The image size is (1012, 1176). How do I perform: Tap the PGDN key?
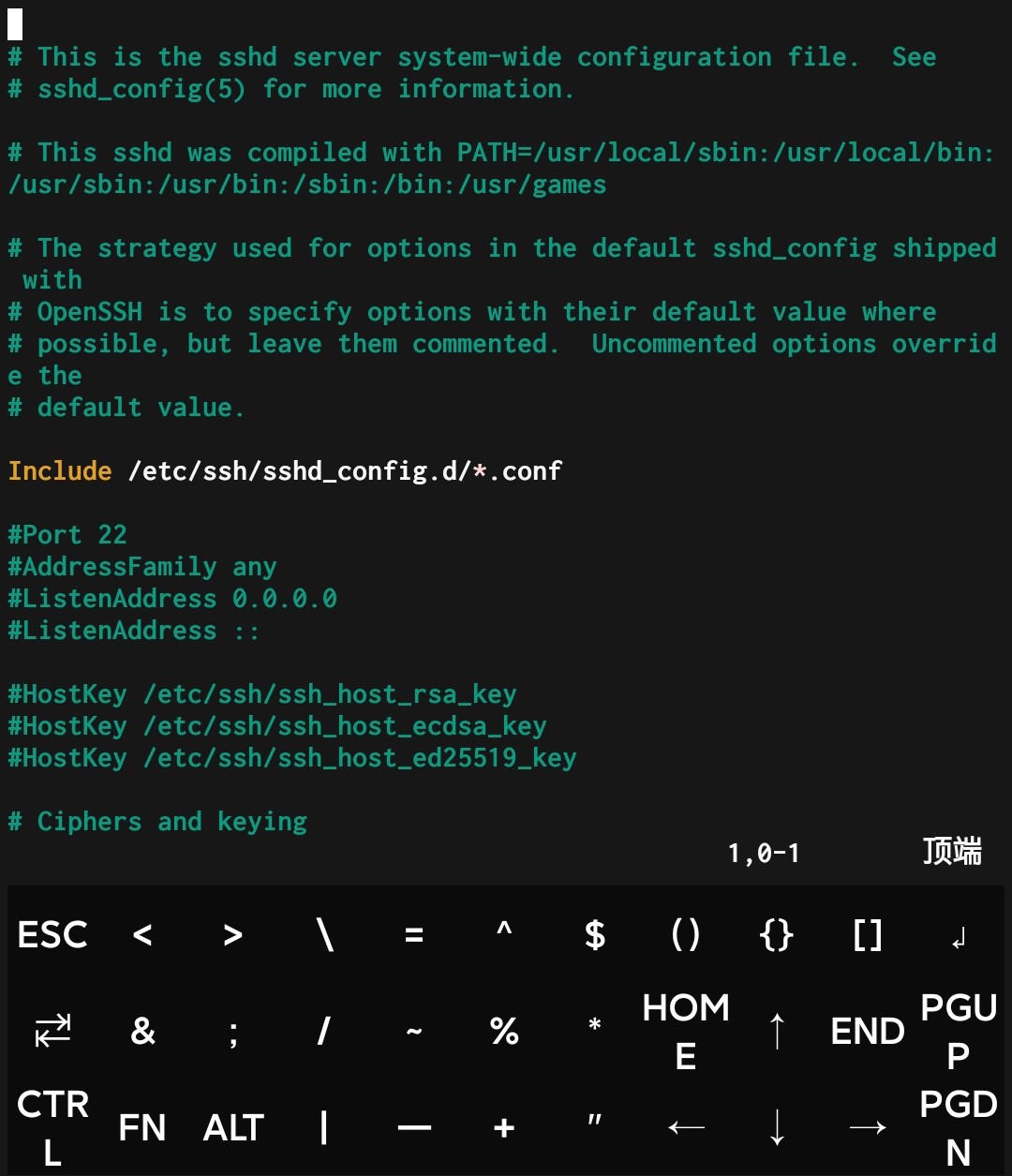coord(958,1127)
